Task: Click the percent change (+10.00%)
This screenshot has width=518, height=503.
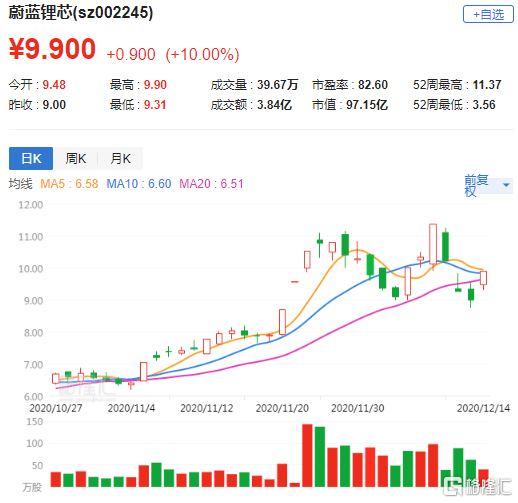Action: [202, 54]
